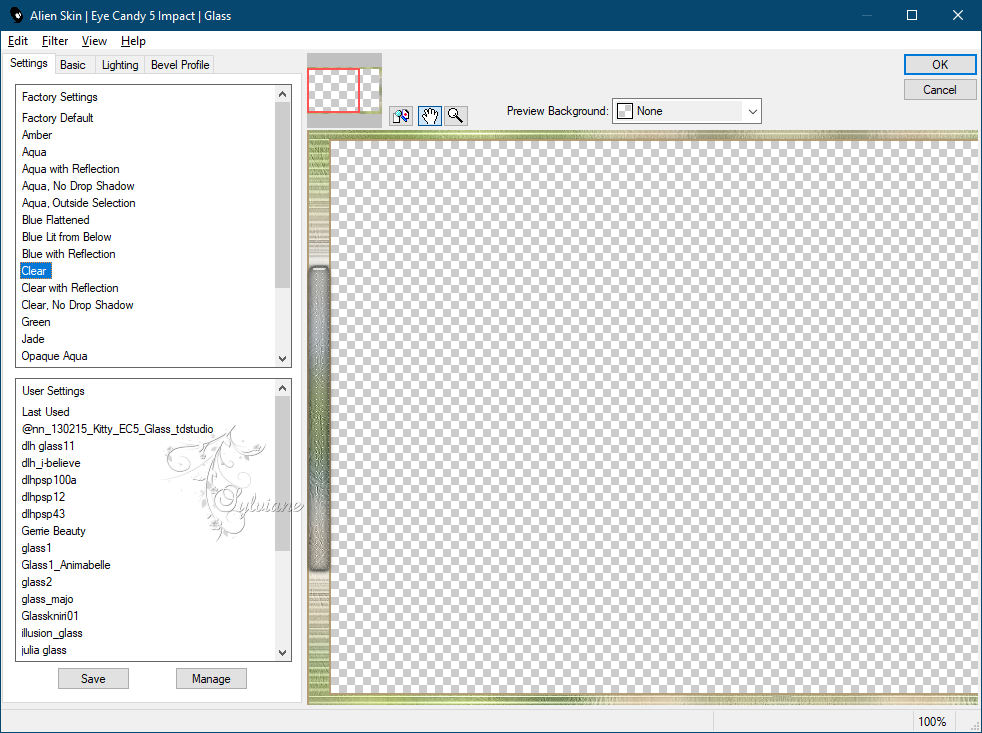Switch to the Basic tab

pyautogui.click(x=73, y=65)
